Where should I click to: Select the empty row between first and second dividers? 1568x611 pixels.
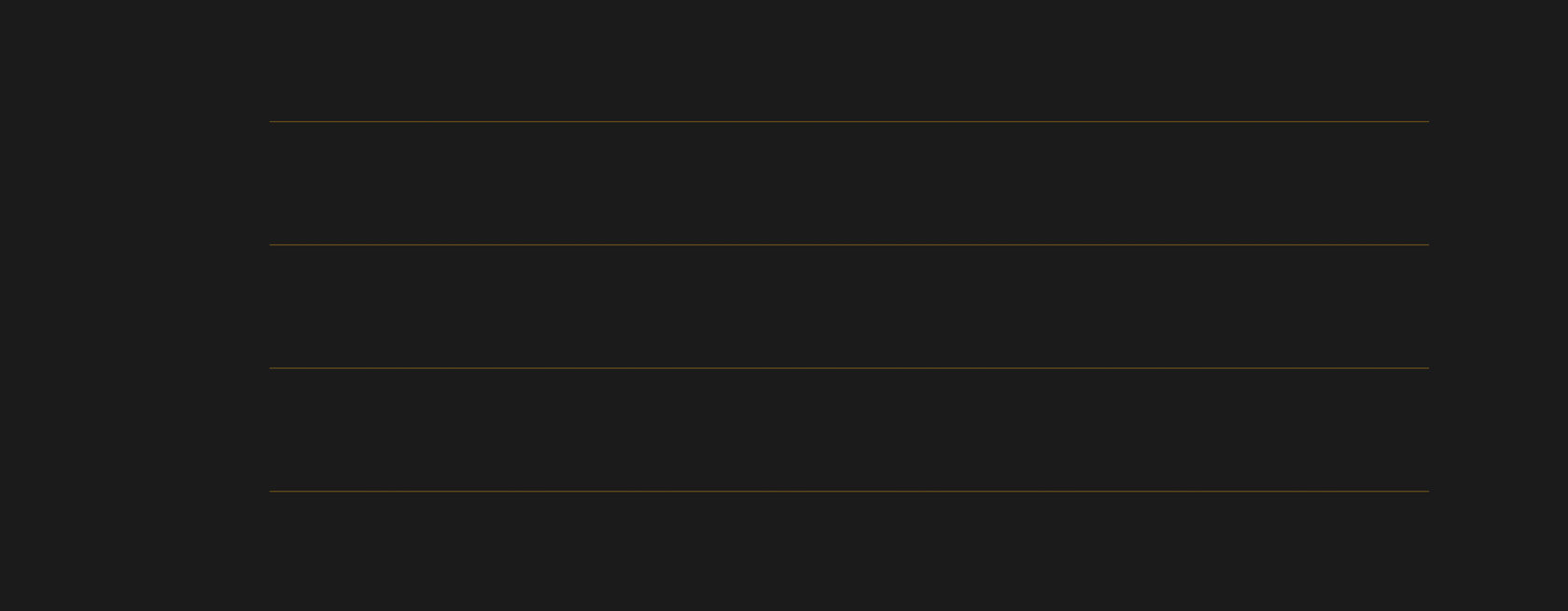849,183
